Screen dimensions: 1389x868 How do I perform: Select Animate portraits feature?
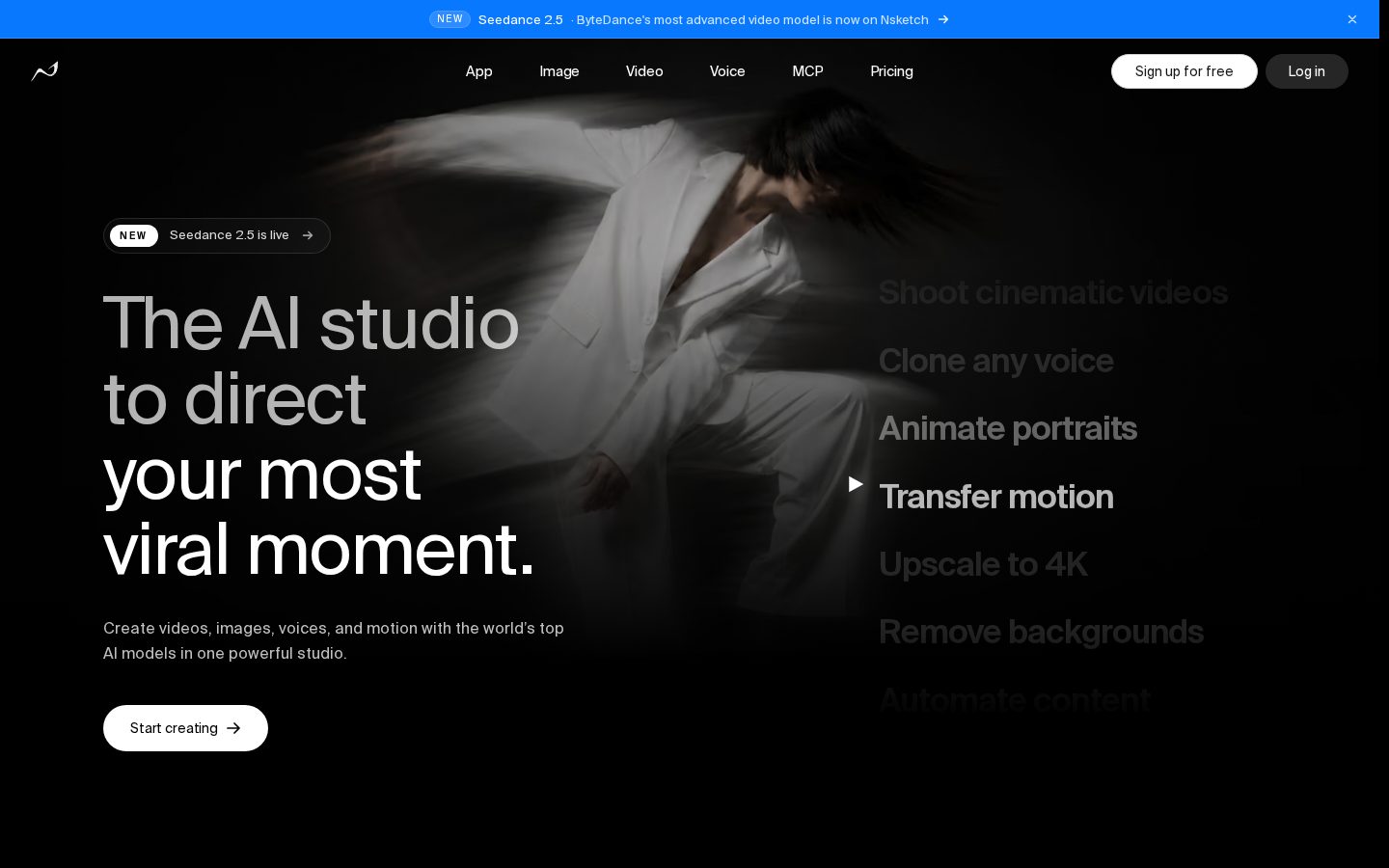pyautogui.click(x=1007, y=428)
